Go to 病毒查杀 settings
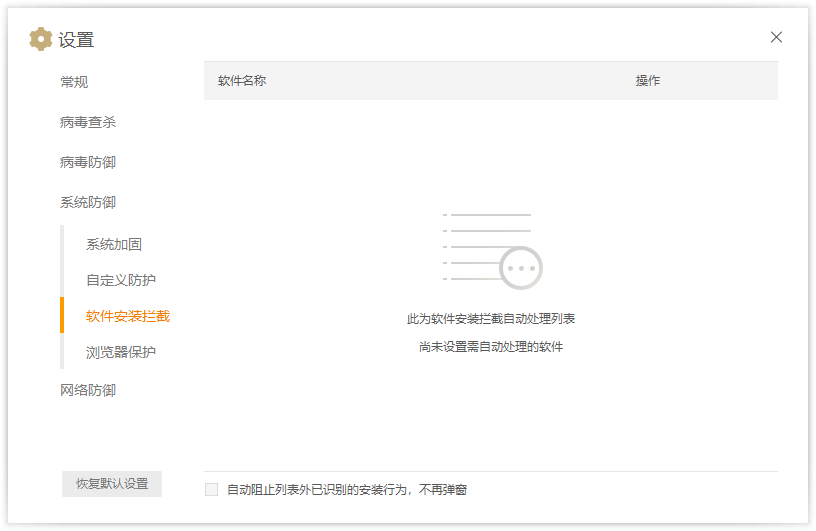 (88, 122)
